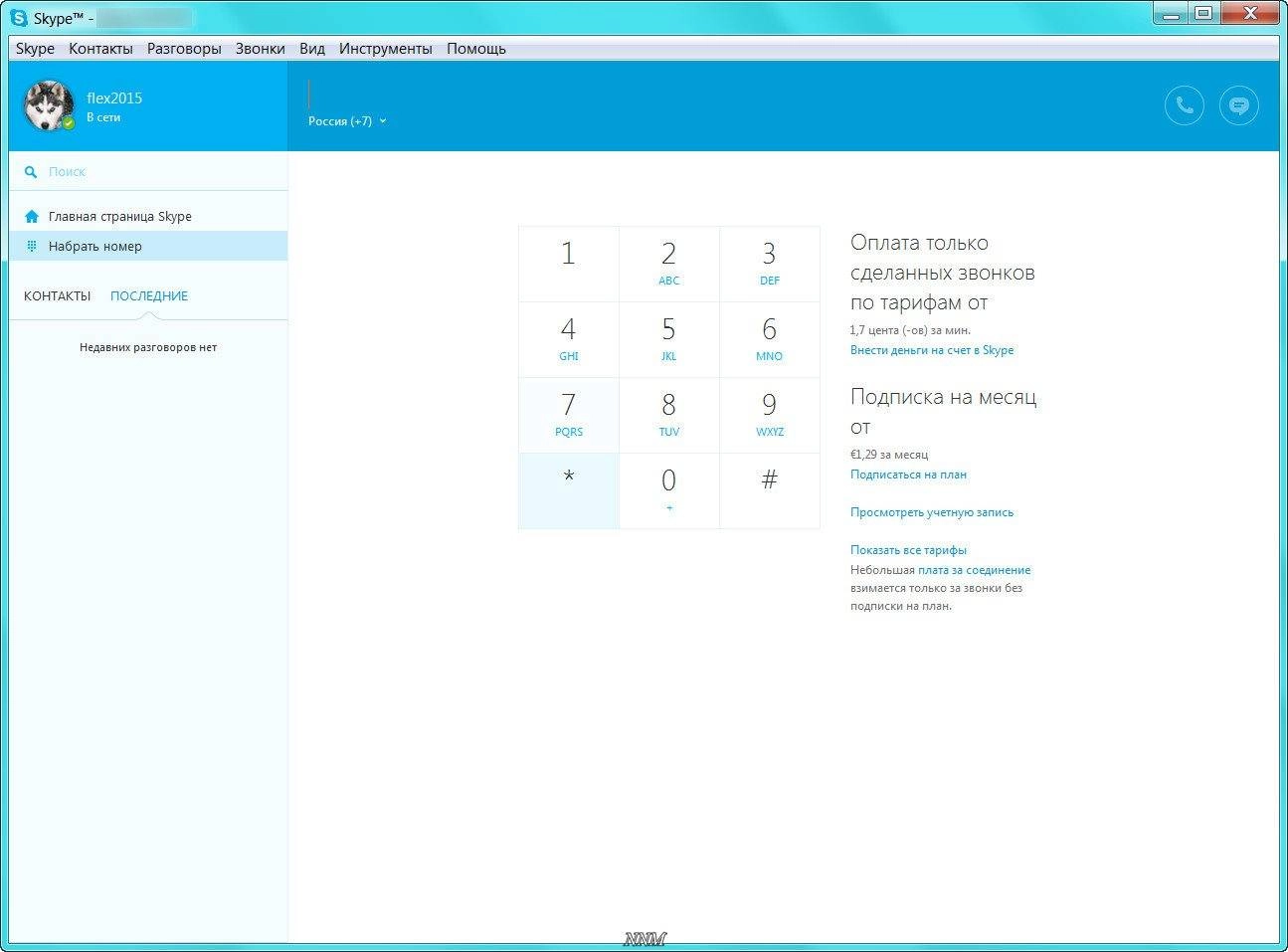
Task: Select Главная страница Skype item
Action: (x=148, y=217)
